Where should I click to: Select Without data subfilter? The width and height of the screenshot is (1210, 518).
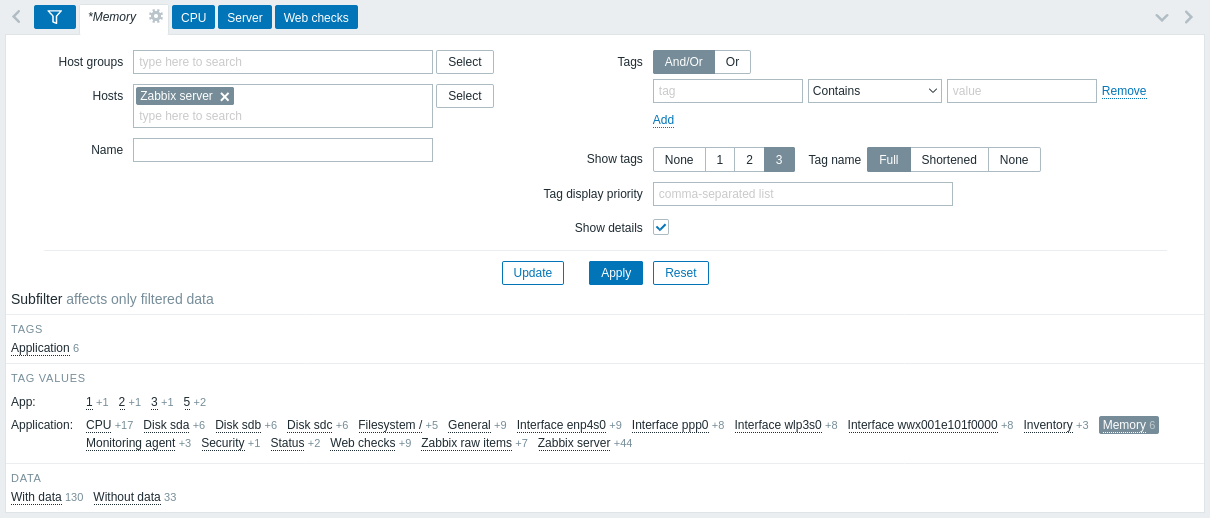tap(127, 497)
